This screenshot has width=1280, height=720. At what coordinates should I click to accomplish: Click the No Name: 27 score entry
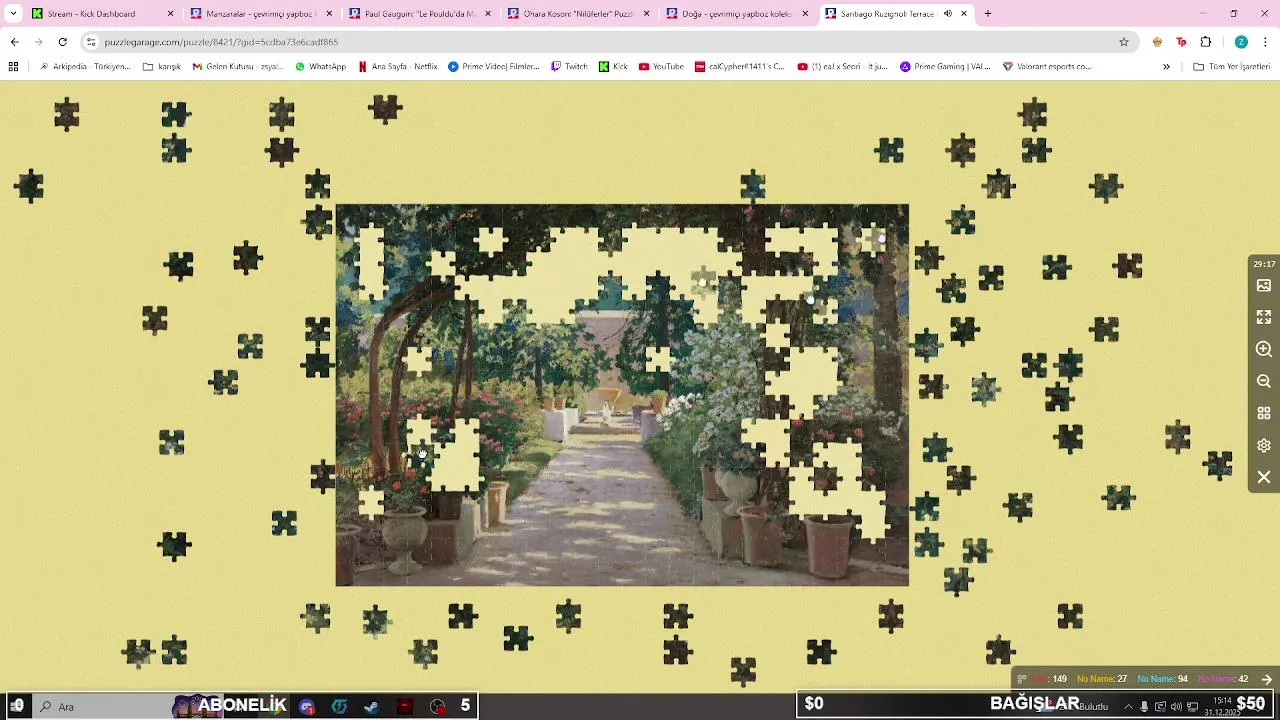point(1102,679)
